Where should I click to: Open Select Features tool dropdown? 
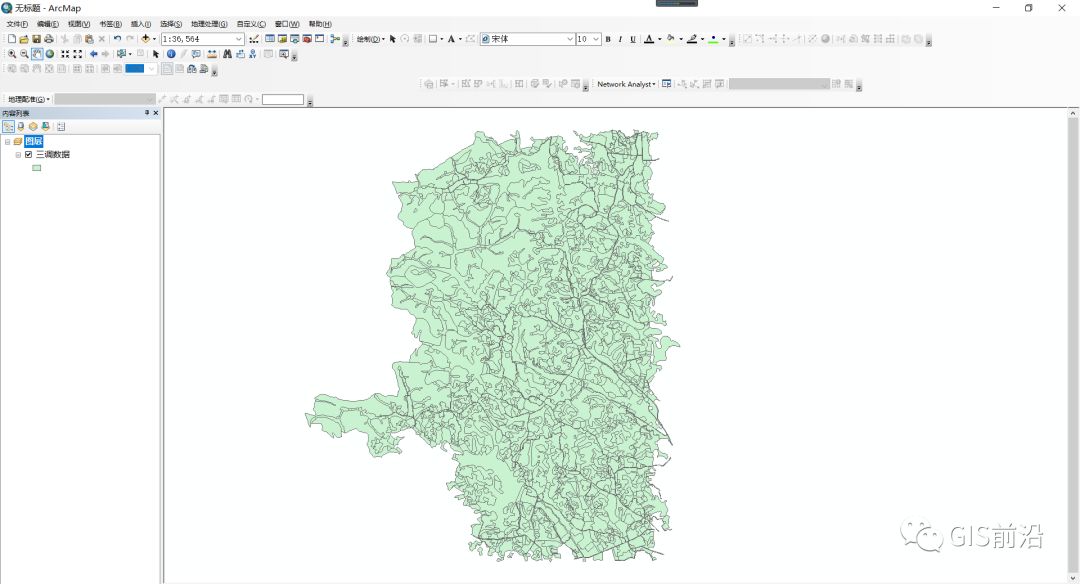130,54
